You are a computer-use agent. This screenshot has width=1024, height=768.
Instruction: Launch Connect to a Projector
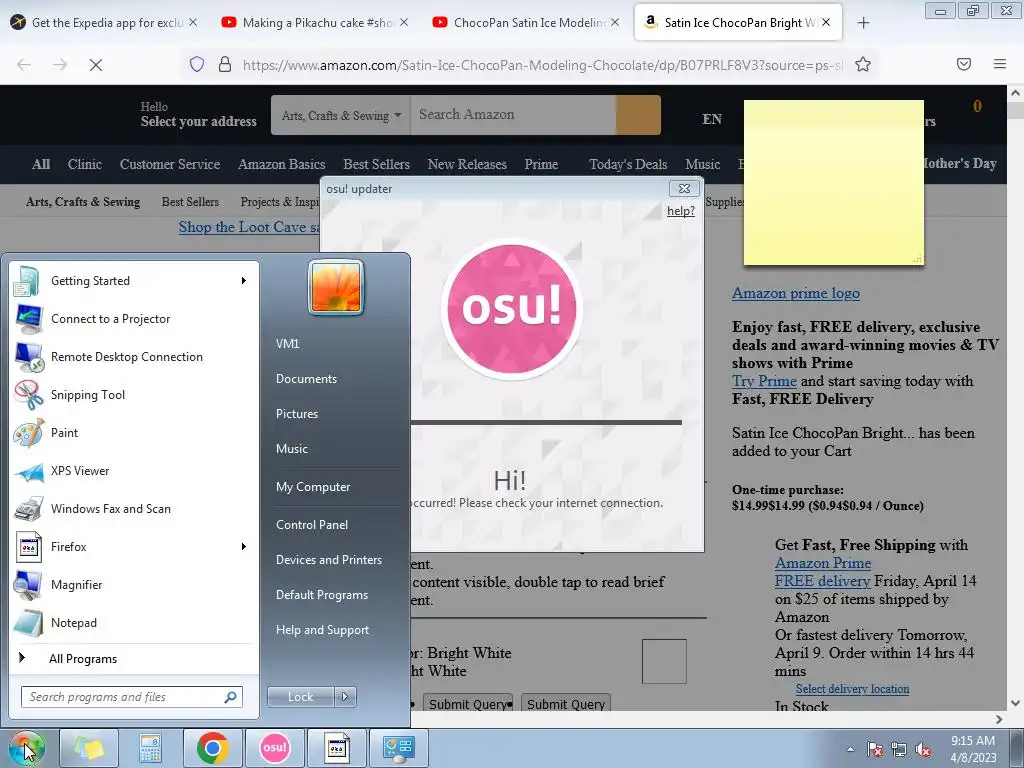pyautogui.click(x=134, y=319)
